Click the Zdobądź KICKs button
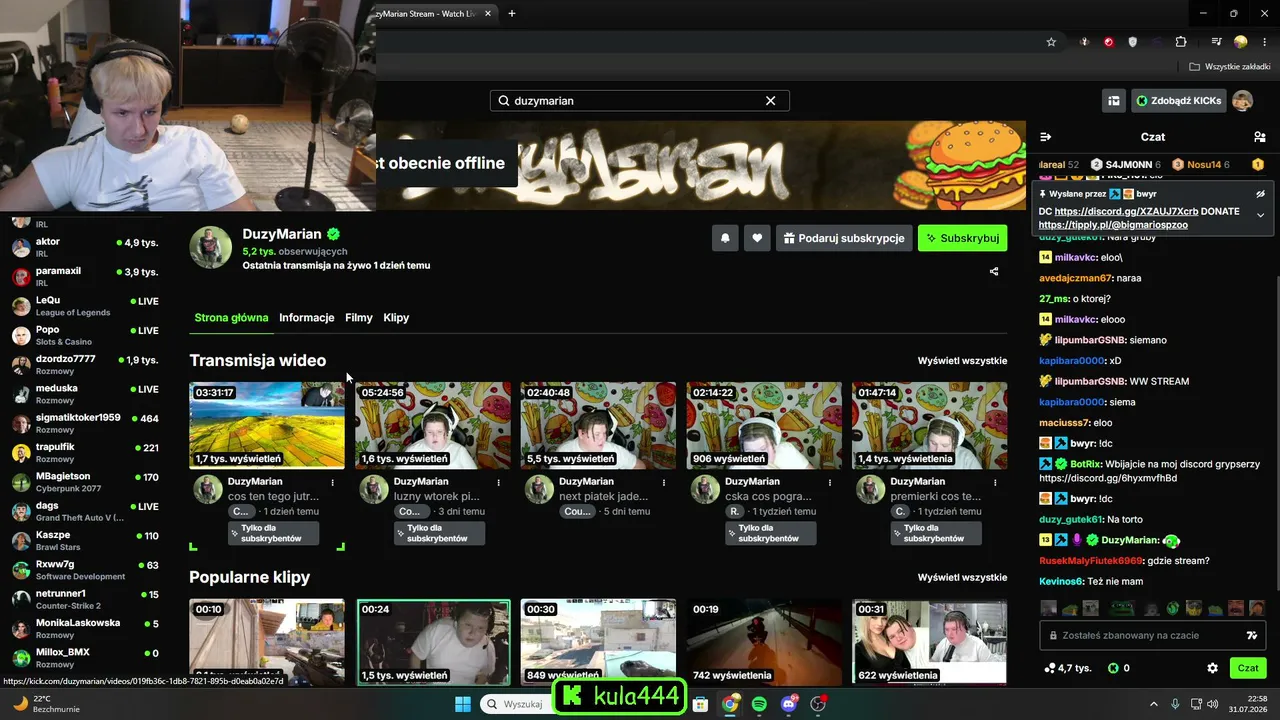Image resolution: width=1280 pixels, height=720 pixels. (x=1179, y=100)
